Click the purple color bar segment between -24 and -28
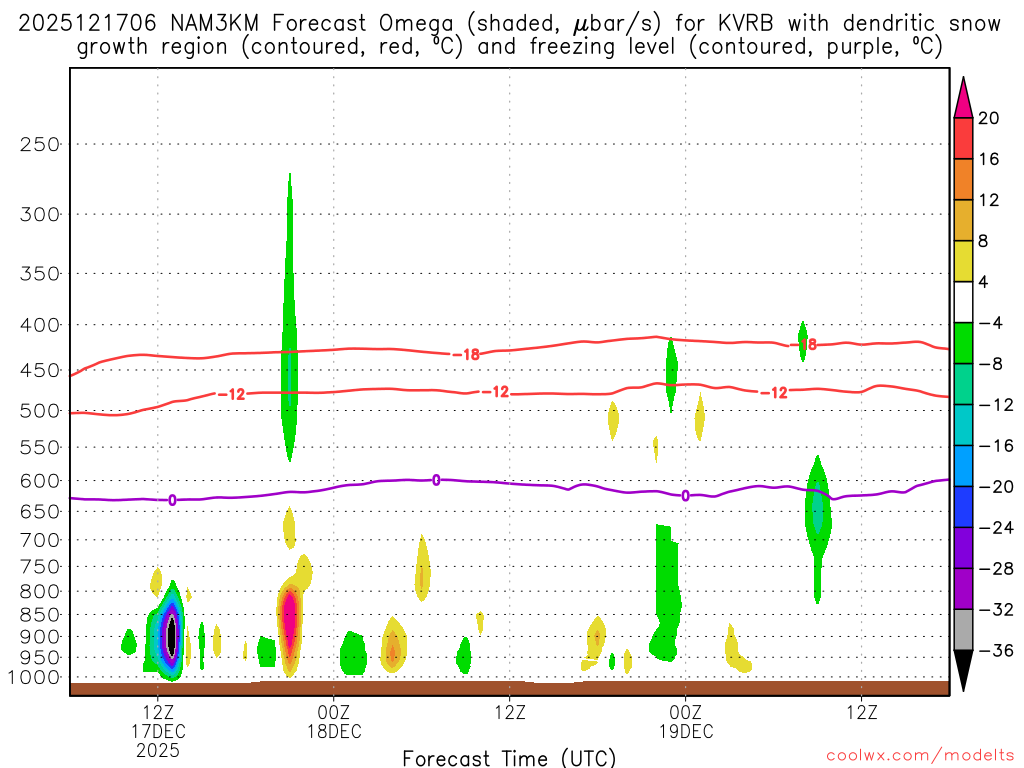The width and height of the screenshot is (1024, 768). pos(963,549)
